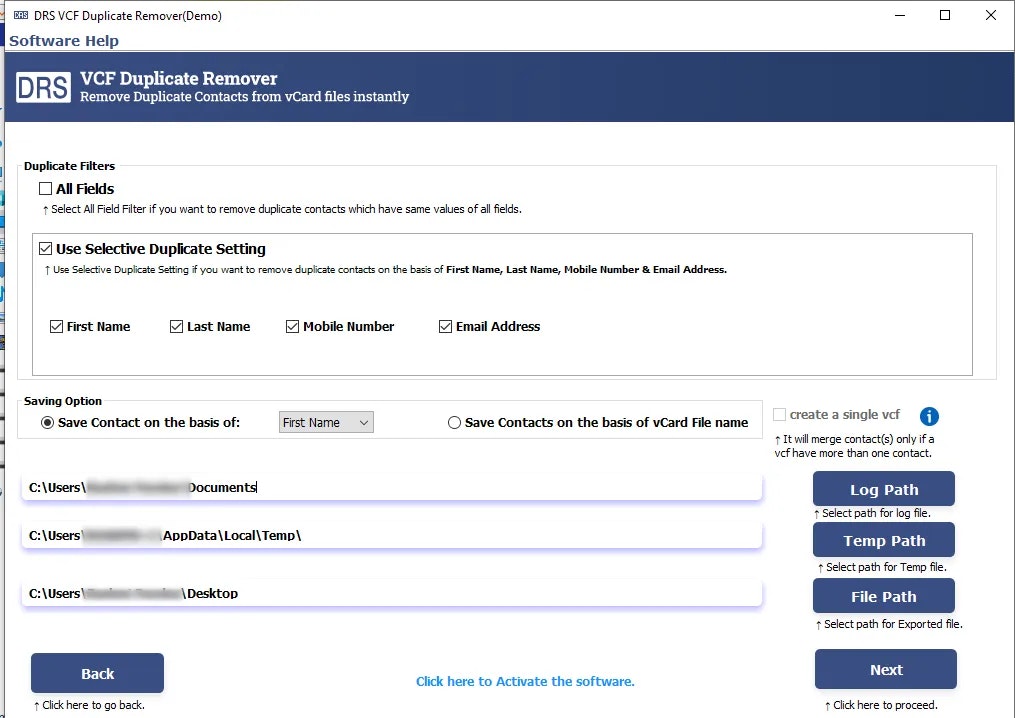Toggle the Mobile Number filter checkbox

click(293, 326)
